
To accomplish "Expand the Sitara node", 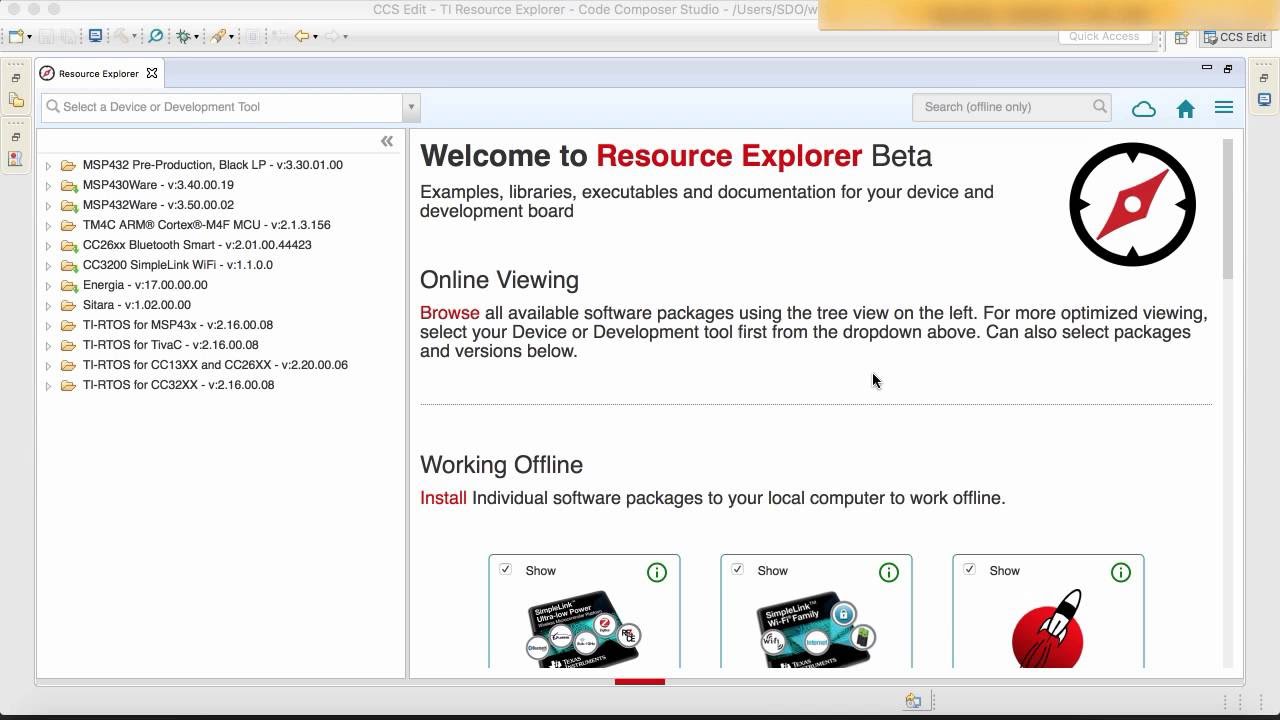I will (x=48, y=306).
